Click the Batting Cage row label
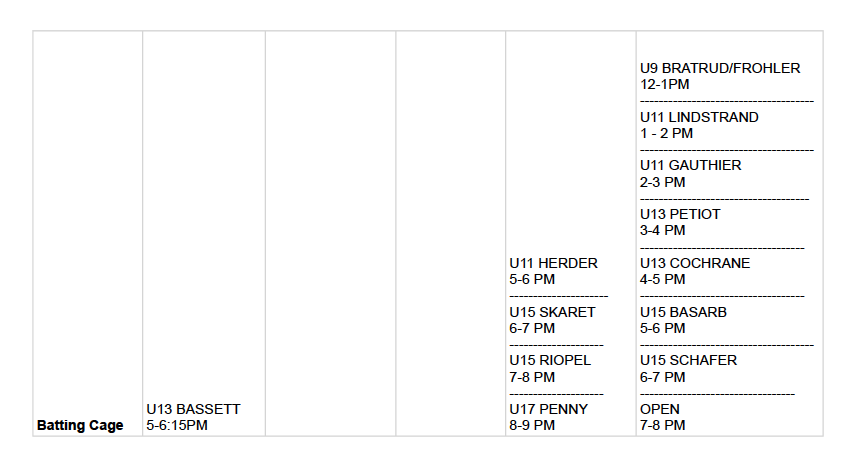Viewport: 866px width, 476px height. point(80,425)
